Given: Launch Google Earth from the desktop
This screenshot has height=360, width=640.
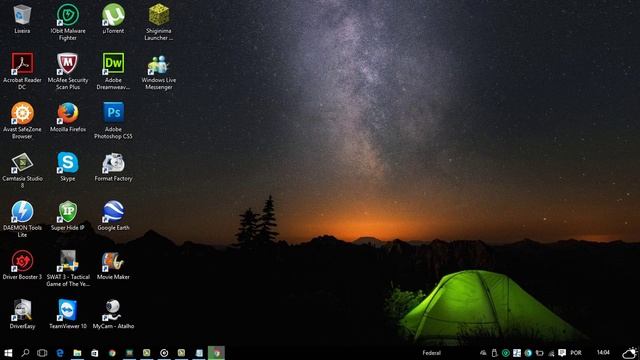Looking at the screenshot, I should (113, 216).
